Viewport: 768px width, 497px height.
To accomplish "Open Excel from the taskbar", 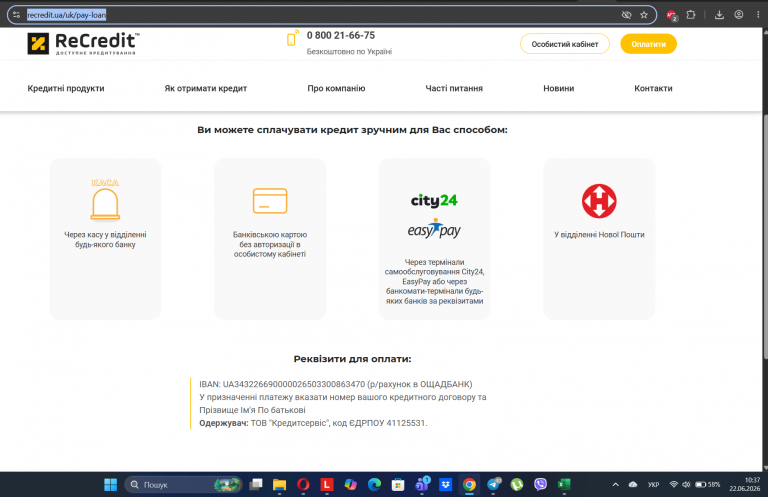I will (564, 484).
